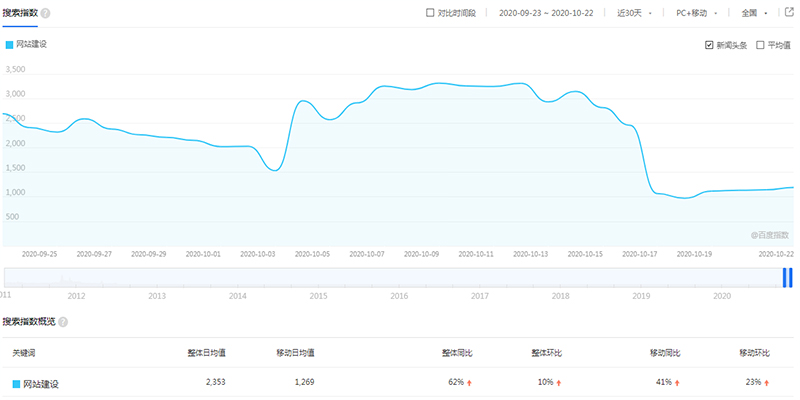Enable the 平均值 checkbox
The width and height of the screenshot is (800, 400).
click(x=760, y=45)
